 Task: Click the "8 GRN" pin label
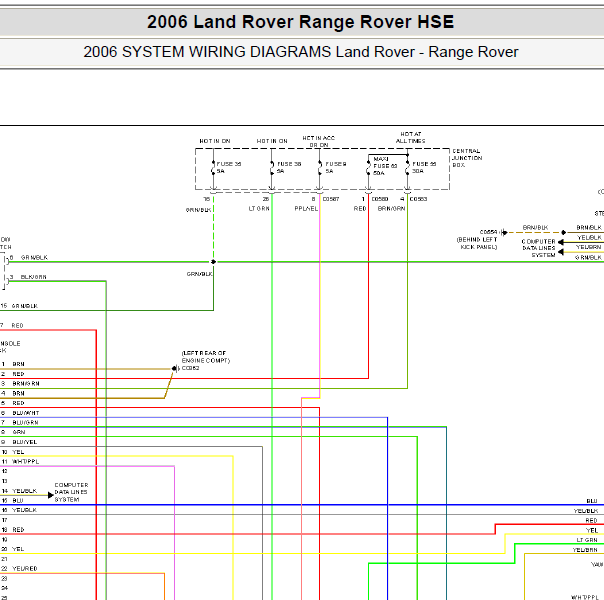(x=13, y=432)
